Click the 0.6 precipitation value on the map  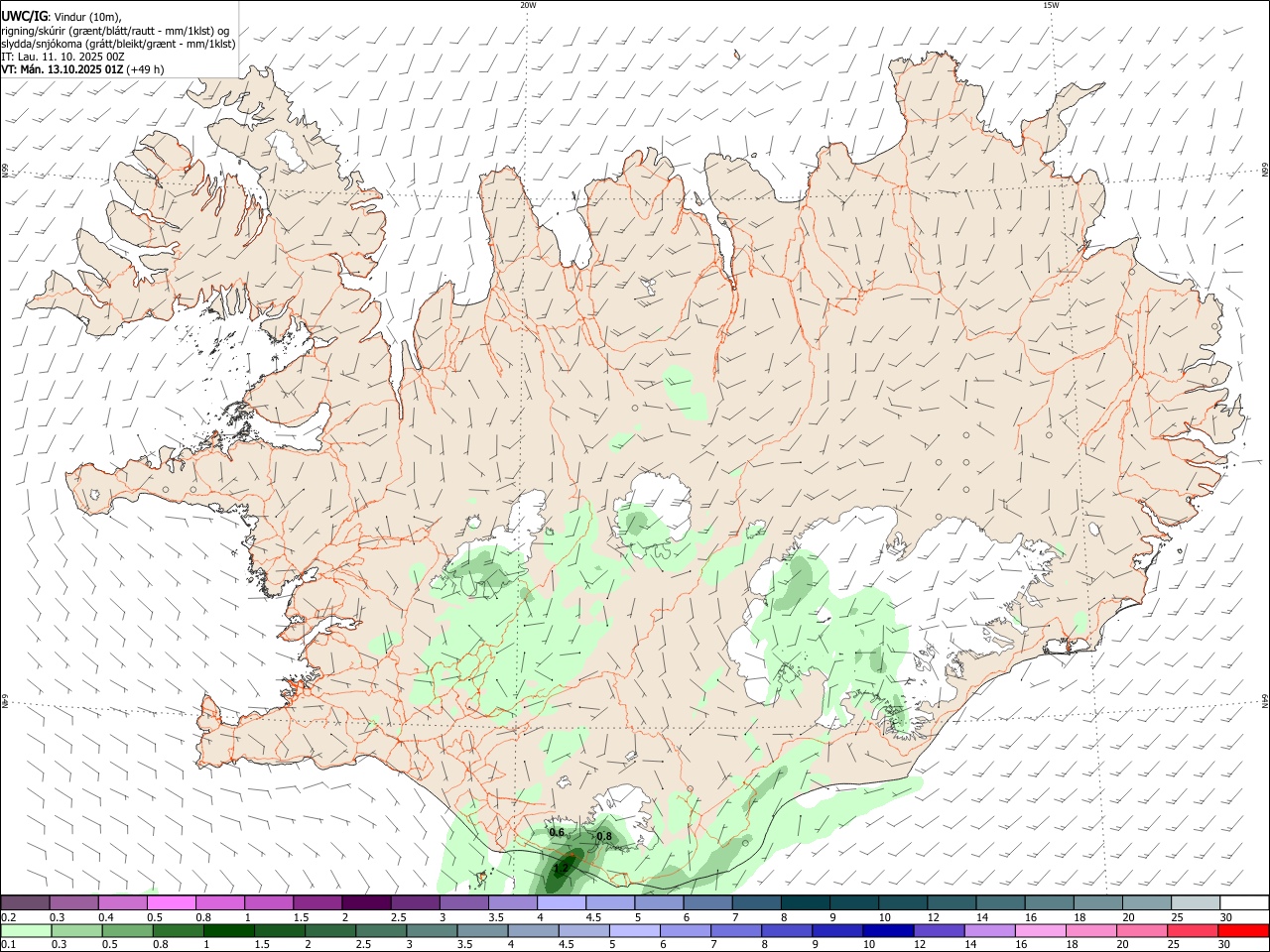click(557, 833)
